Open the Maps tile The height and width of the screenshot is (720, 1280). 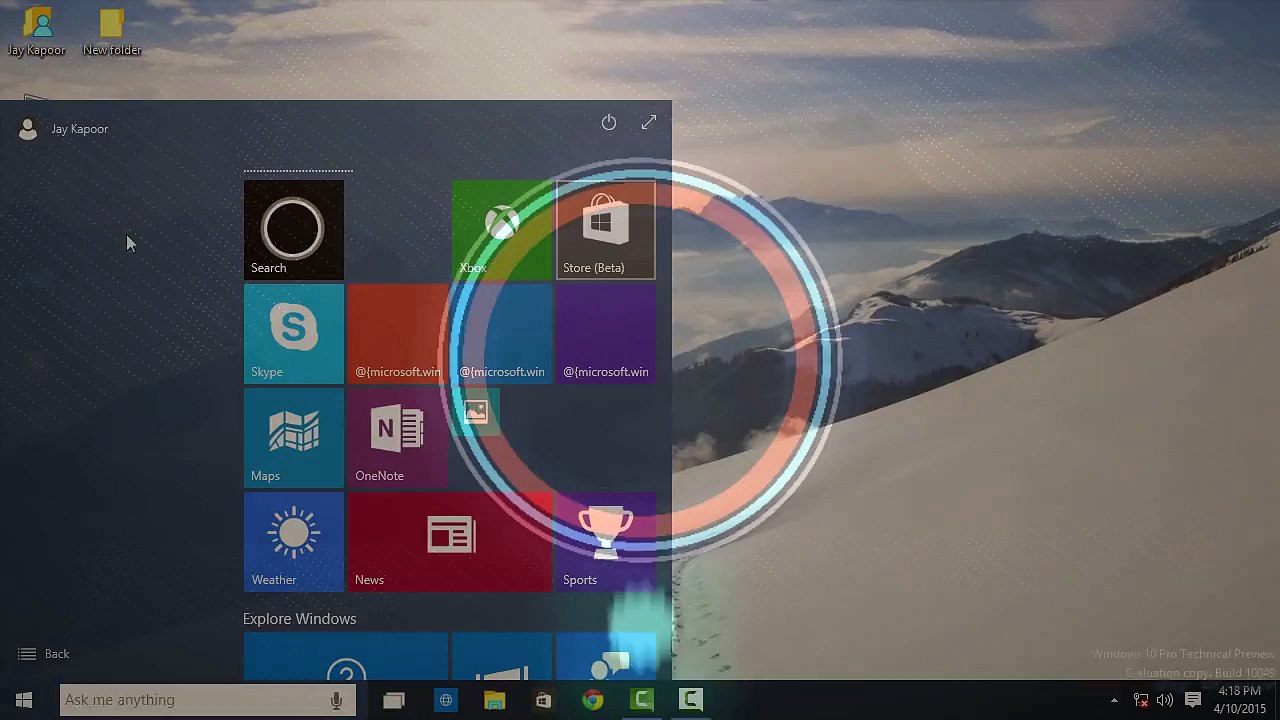[293, 437]
